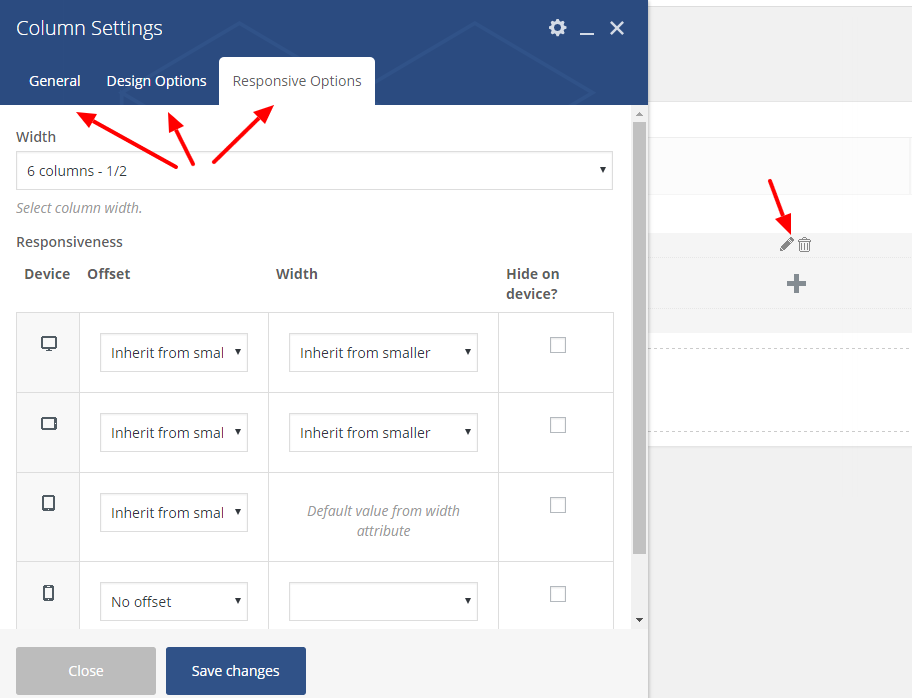
Task: Click the 'Hide on device?' column header
Action: [532, 284]
